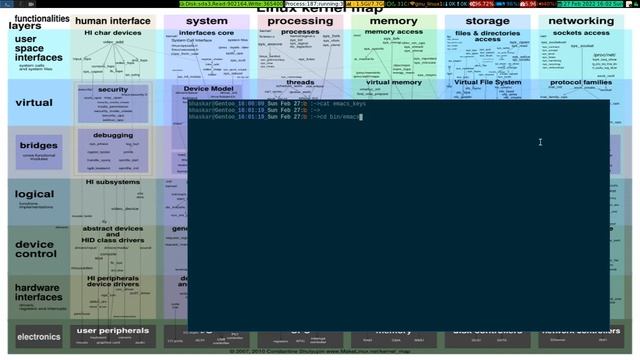
Task: Click the 6.72% CPU usage indicator
Action: pyautogui.click(x=482, y=4)
